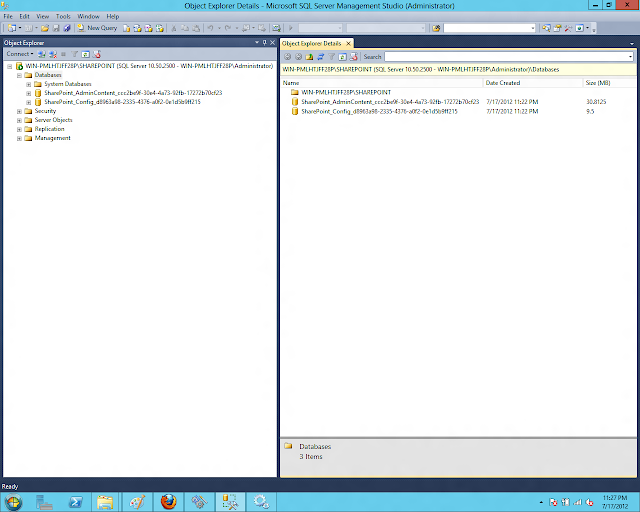The width and height of the screenshot is (640, 512).
Task: Click Filter funnel icon in Object Explorer
Action: [x=75, y=54]
